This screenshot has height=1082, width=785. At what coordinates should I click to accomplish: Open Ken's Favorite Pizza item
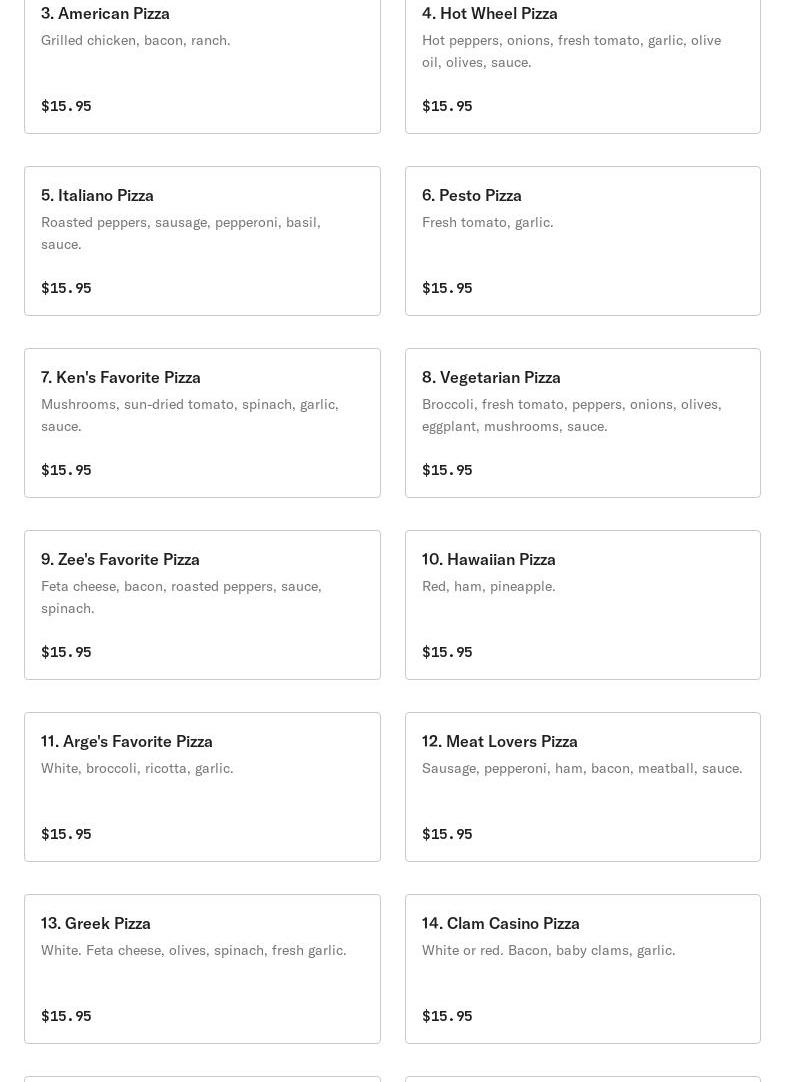tap(120, 377)
